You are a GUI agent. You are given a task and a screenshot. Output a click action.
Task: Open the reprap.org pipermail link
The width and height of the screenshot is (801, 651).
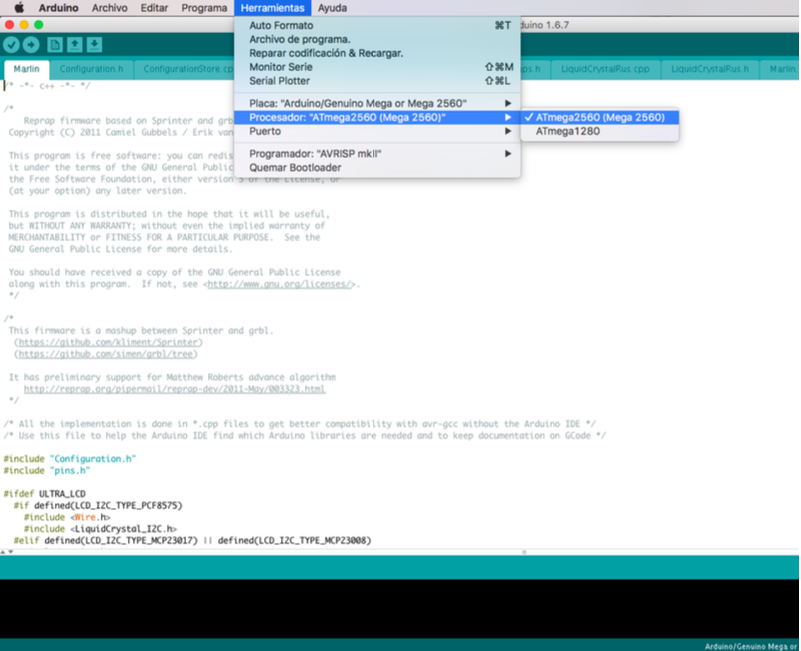pos(174,389)
